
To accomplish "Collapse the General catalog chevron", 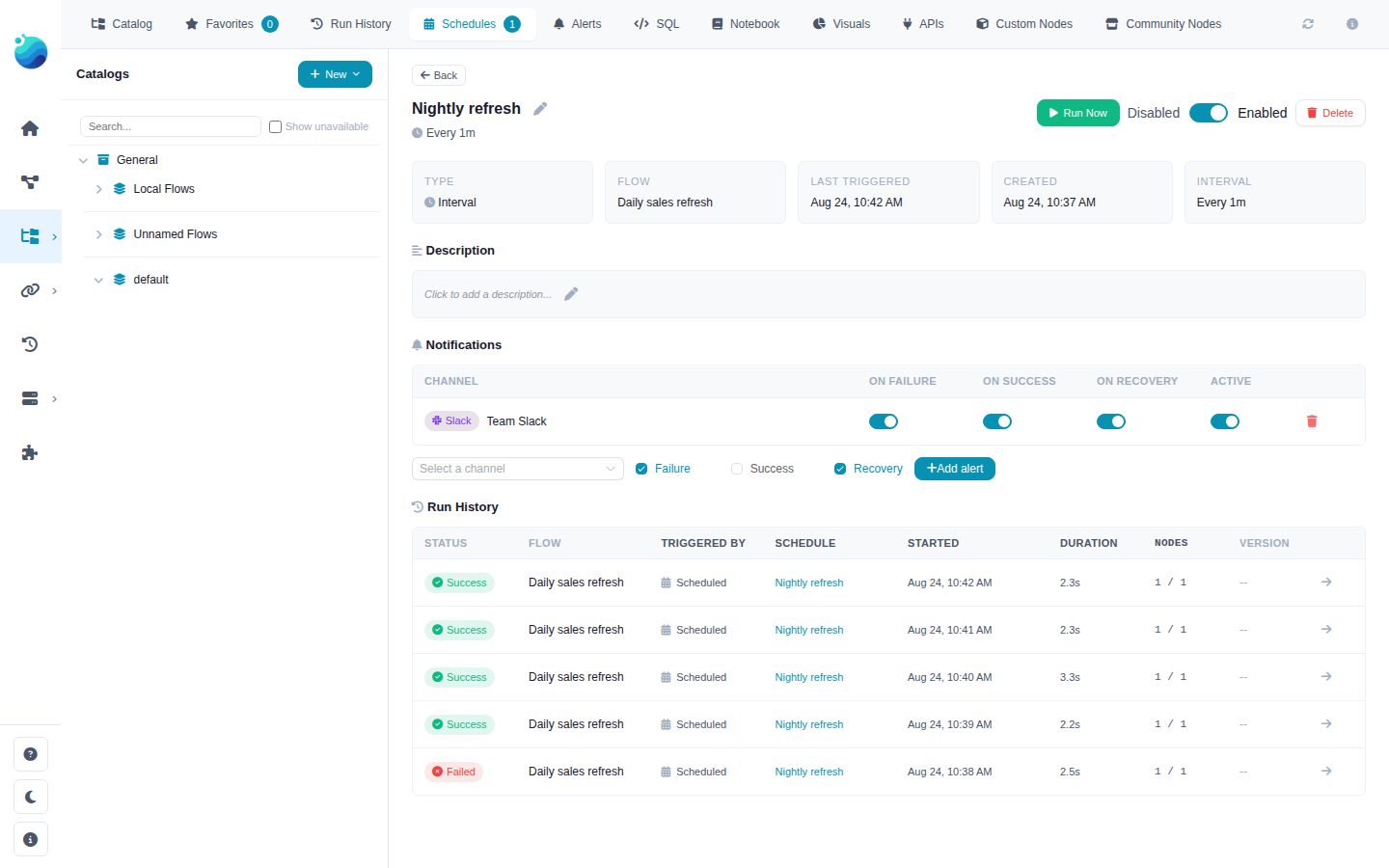I will pos(83,160).
